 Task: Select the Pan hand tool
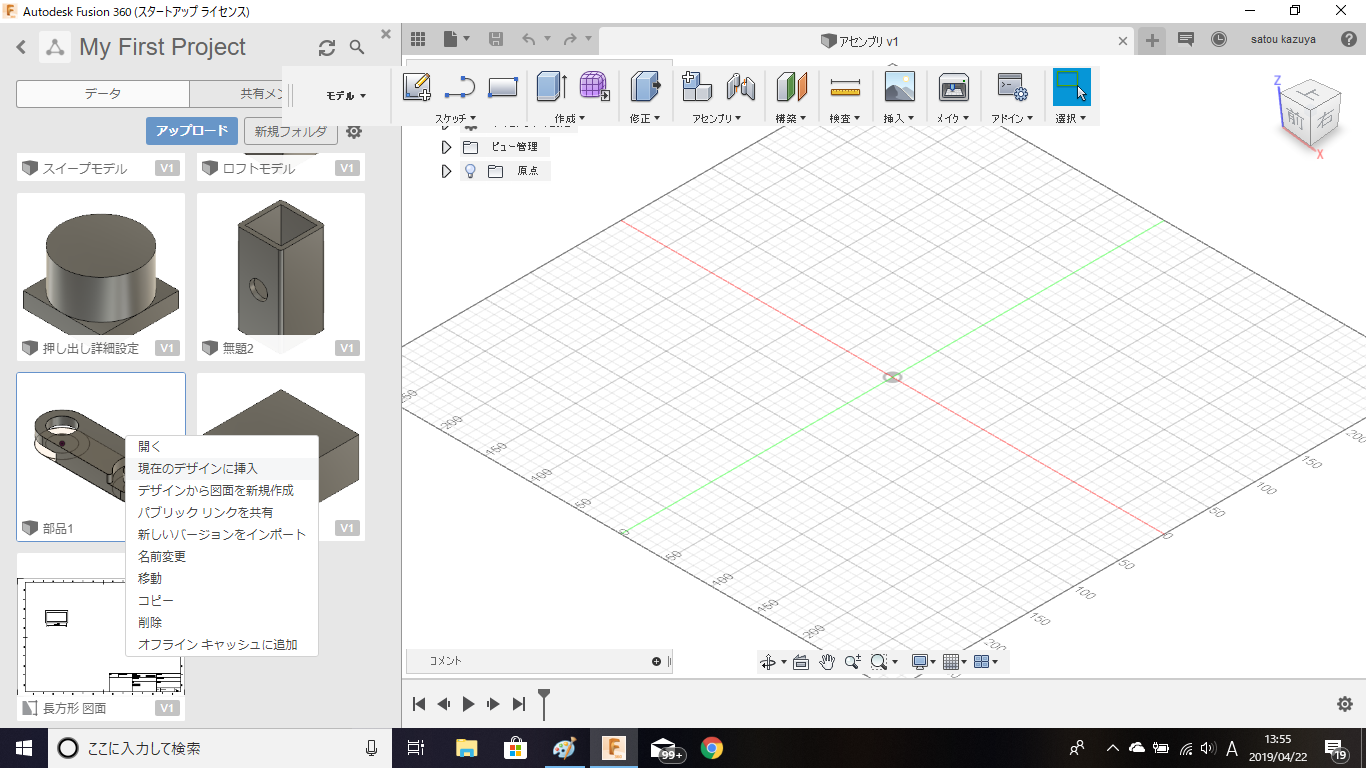click(x=827, y=661)
